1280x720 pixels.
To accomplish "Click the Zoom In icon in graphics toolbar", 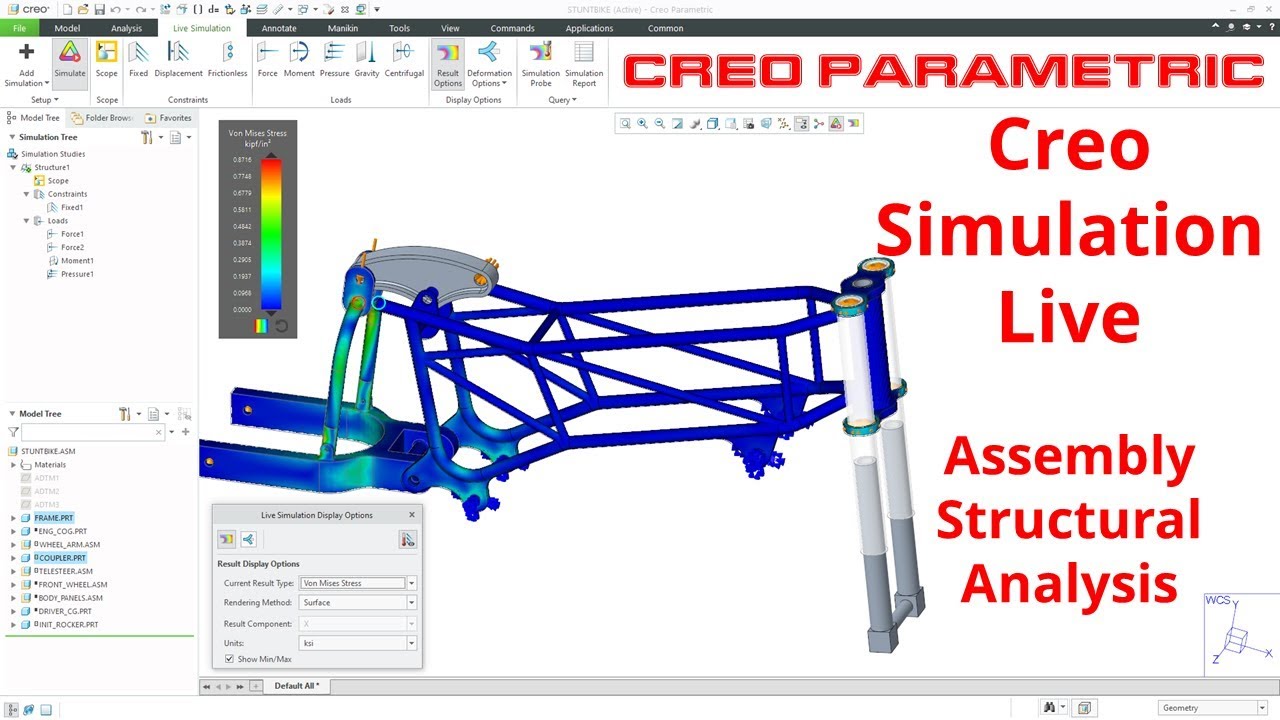I will pyautogui.click(x=642, y=124).
